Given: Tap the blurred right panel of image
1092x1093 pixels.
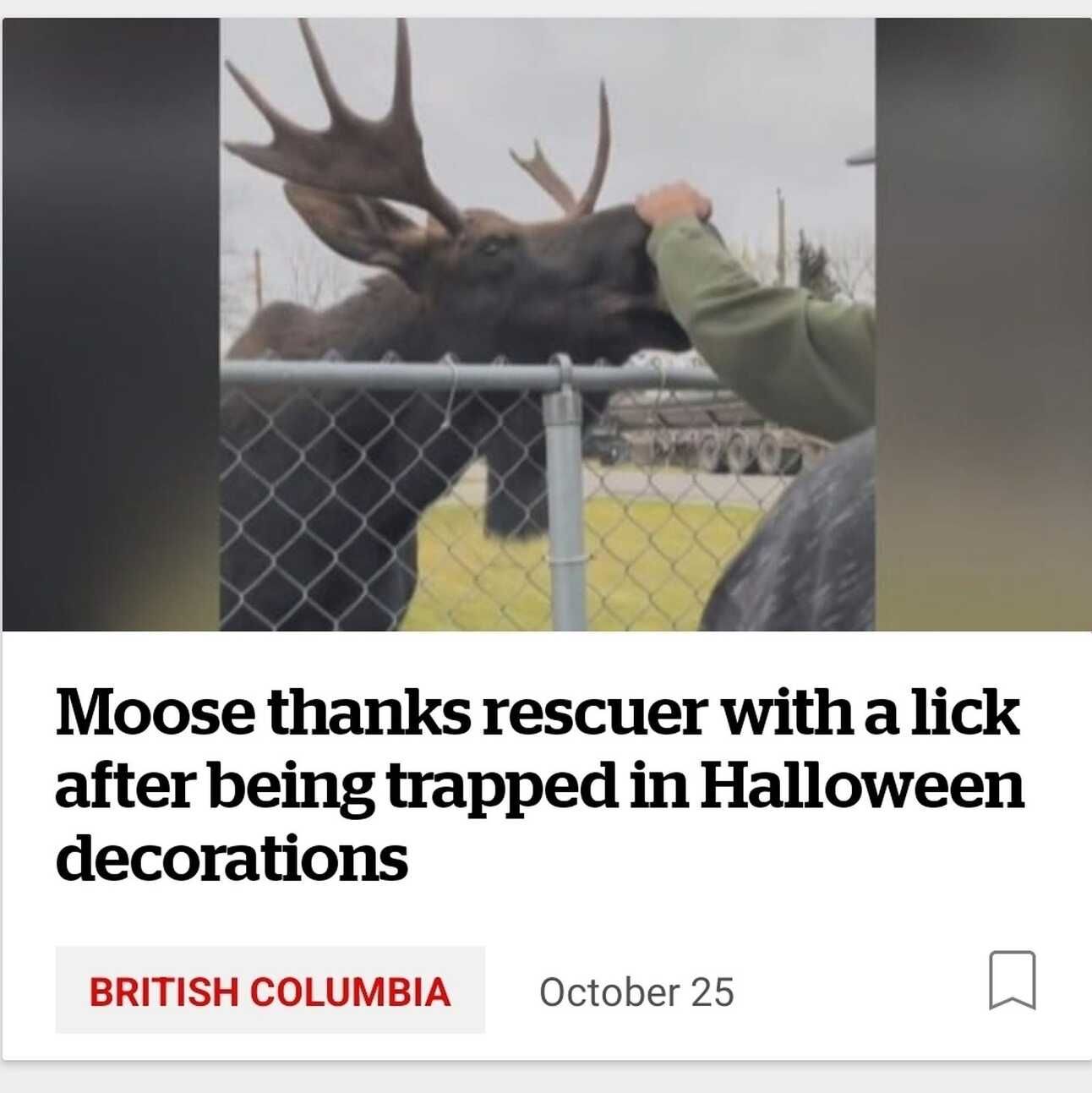Looking at the screenshot, I should (x=983, y=325).
